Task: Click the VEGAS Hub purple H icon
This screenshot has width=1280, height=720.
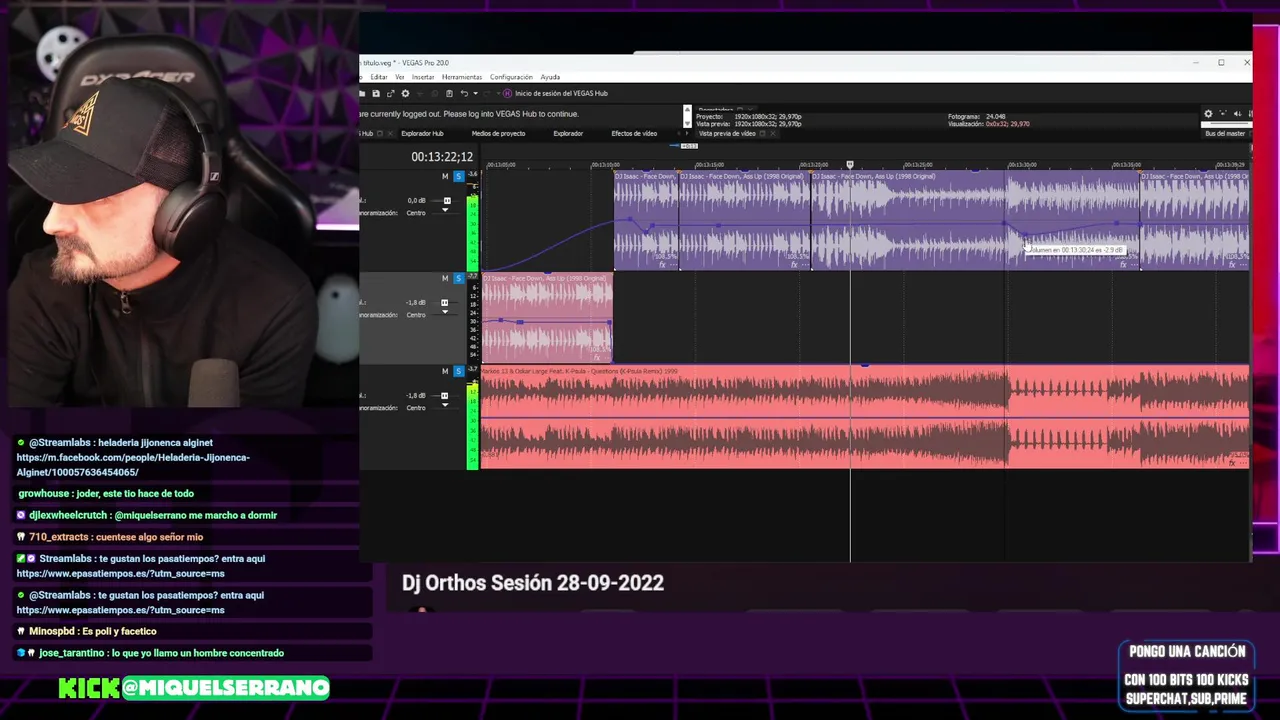Action: pyautogui.click(x=507, y=93)
